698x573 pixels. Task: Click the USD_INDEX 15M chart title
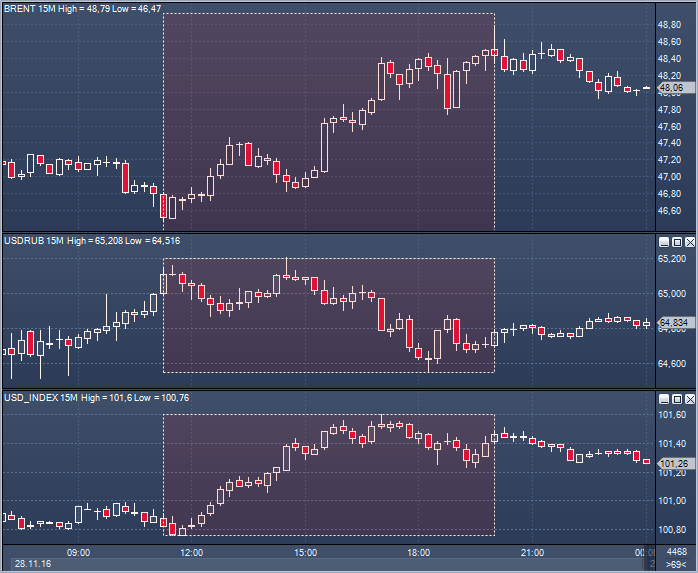[96, 397]
